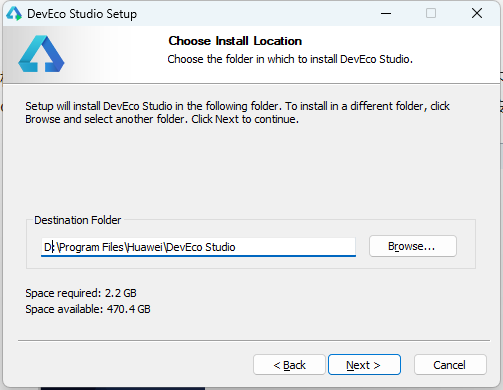Close the DevEco Studio Setup dialog

click(477, 14)
